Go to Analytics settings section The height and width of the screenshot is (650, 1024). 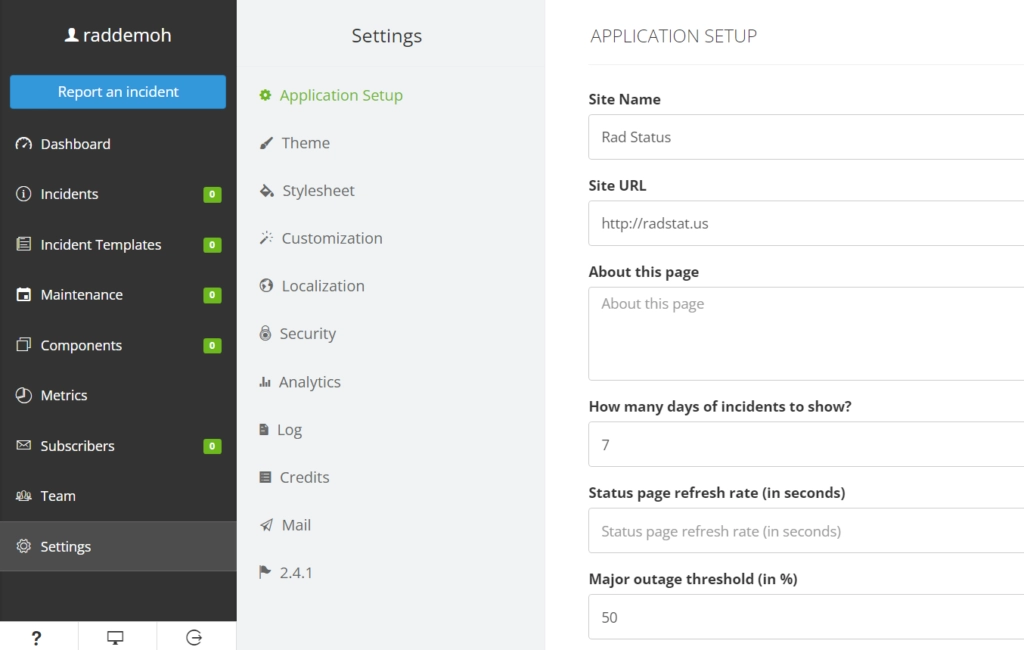click(309, 382)
